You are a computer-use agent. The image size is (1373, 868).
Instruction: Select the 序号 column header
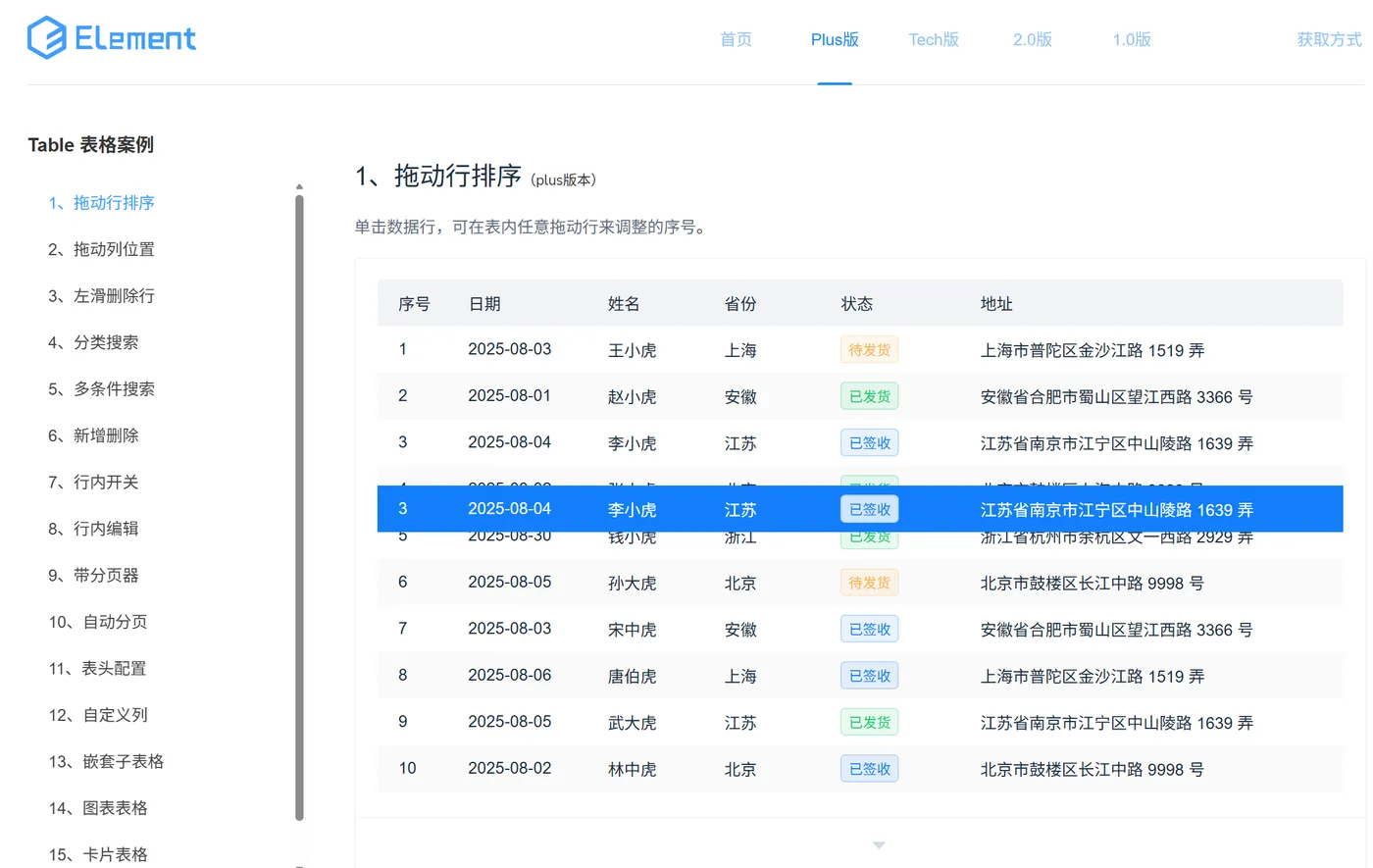pyautogui.click(x=415, y=304)
